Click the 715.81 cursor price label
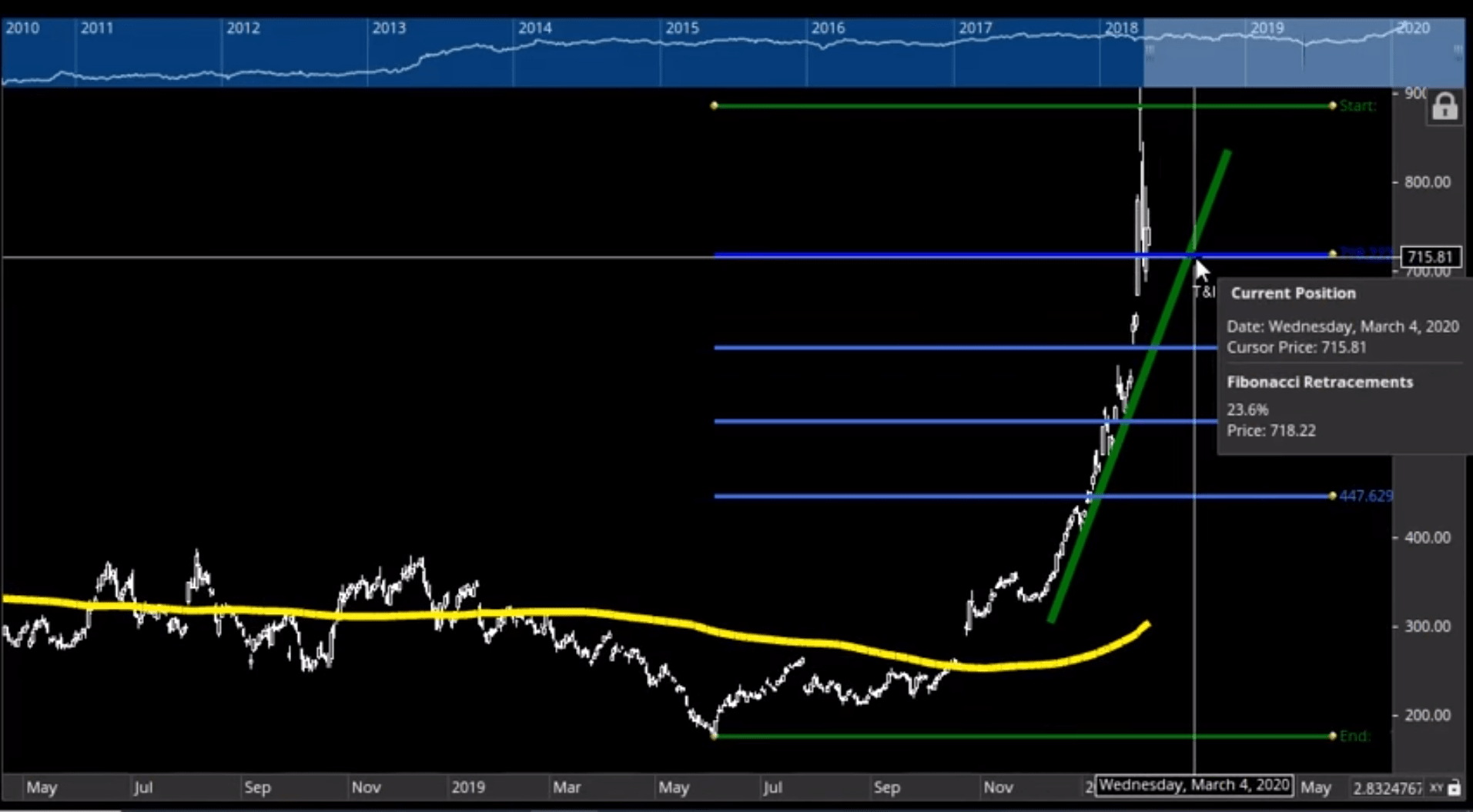The height and width of the screenshot is (812, 1473). click(x=1430, y=257)
